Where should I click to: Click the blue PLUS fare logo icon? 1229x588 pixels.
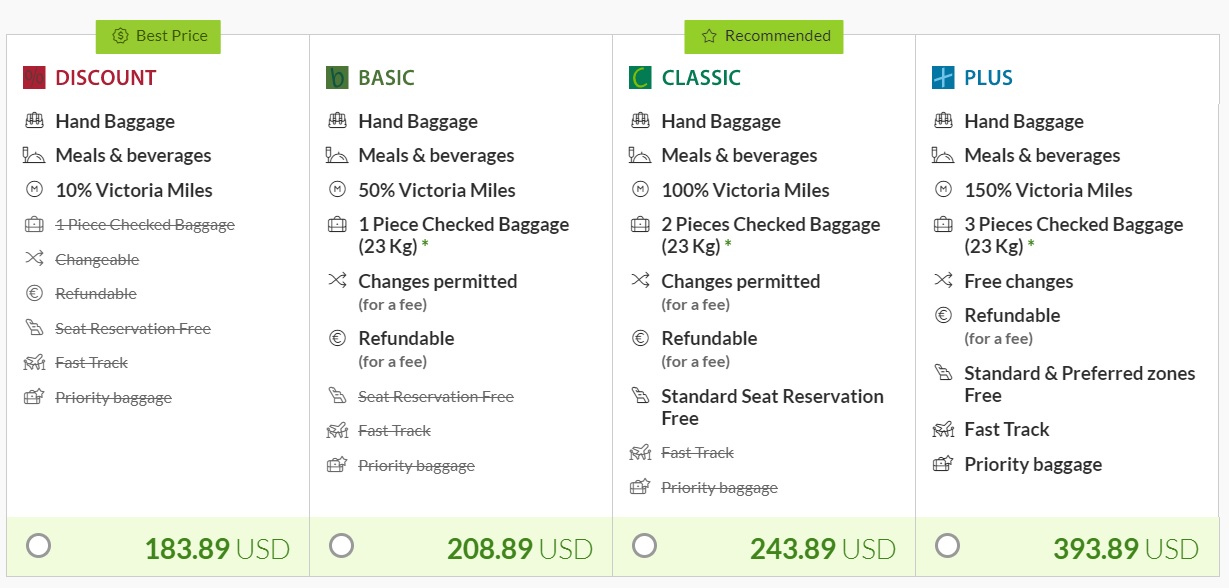pos(943,77)
